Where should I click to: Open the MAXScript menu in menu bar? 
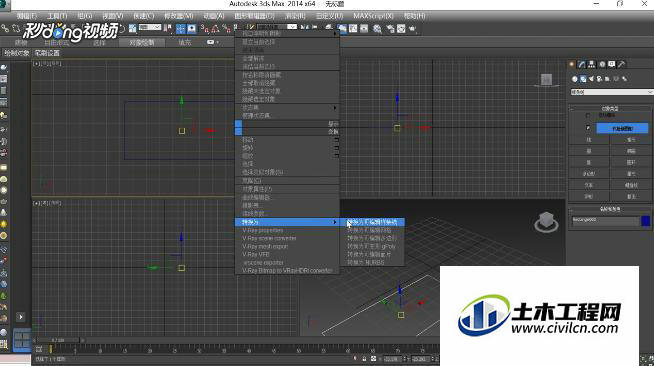click(x=373, y=16)
